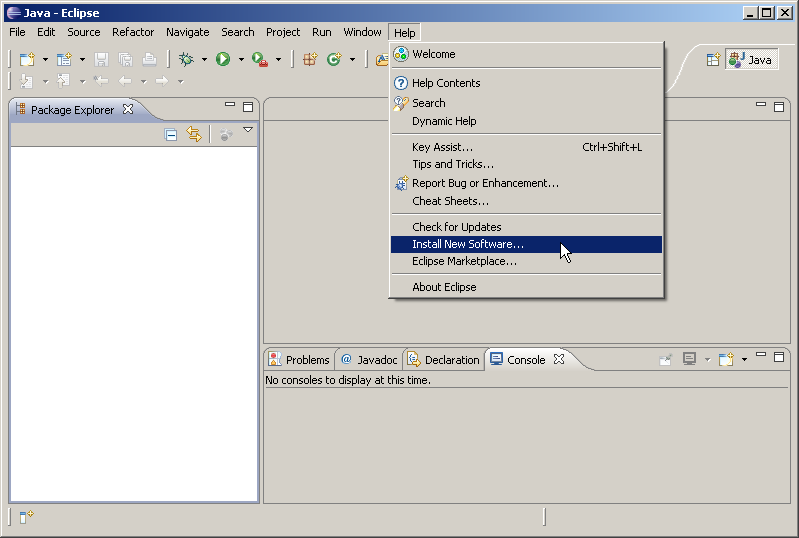Select the Console tab
799x538 pixels.
click(x=518, y=360)
